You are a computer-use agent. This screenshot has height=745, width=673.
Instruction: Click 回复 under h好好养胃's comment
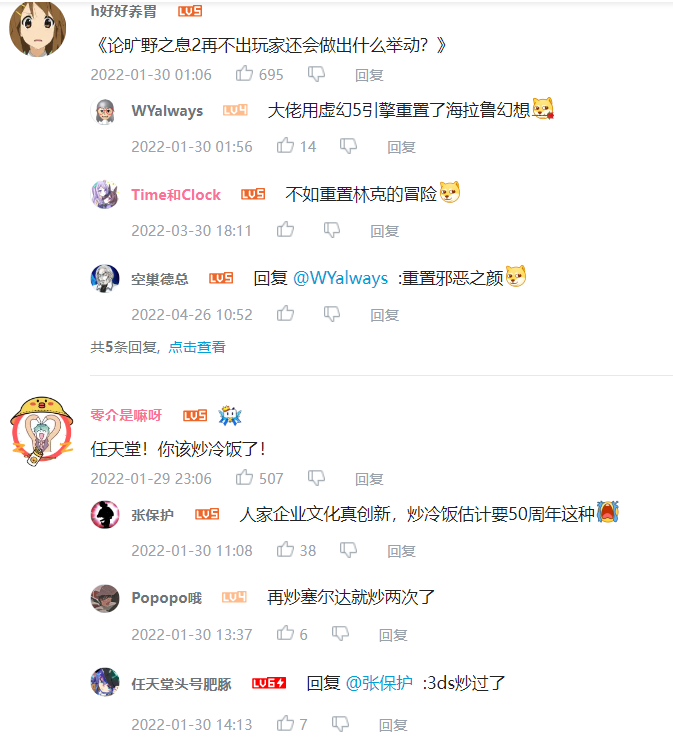(x=369, y=75)
